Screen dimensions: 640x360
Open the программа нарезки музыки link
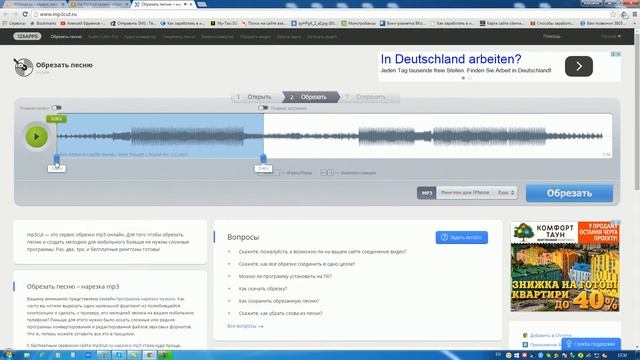pyautogui.click(x=146, y=299)
